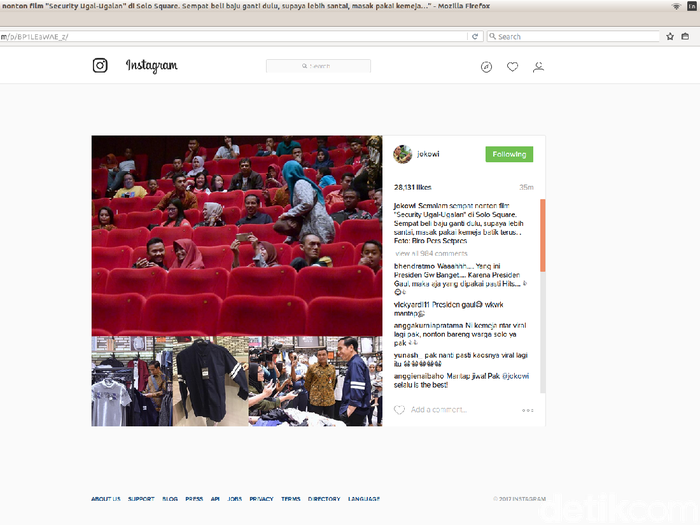
Task: Click the comments scrollbar thumb
Action: (543, 235)
